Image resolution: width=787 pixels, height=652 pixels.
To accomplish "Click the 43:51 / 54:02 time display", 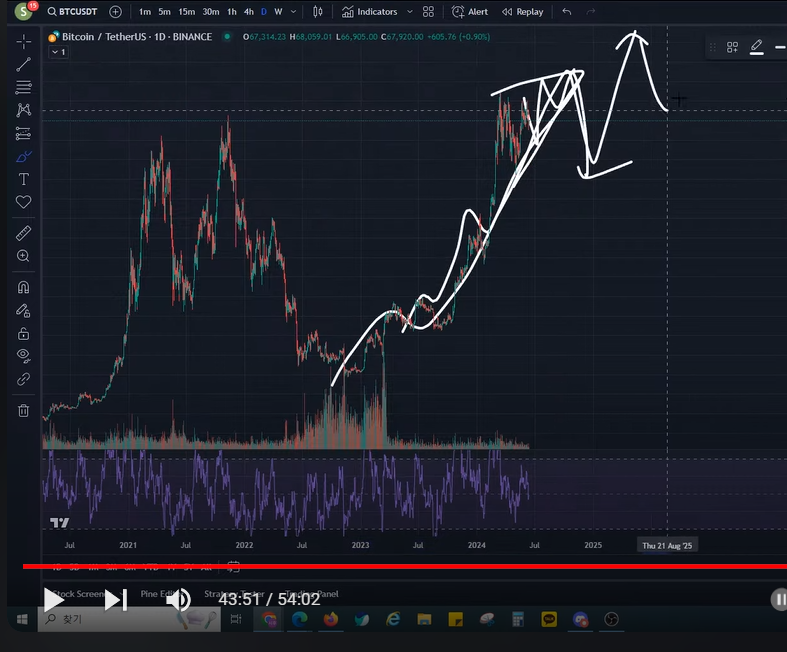I will coord(269,600).
